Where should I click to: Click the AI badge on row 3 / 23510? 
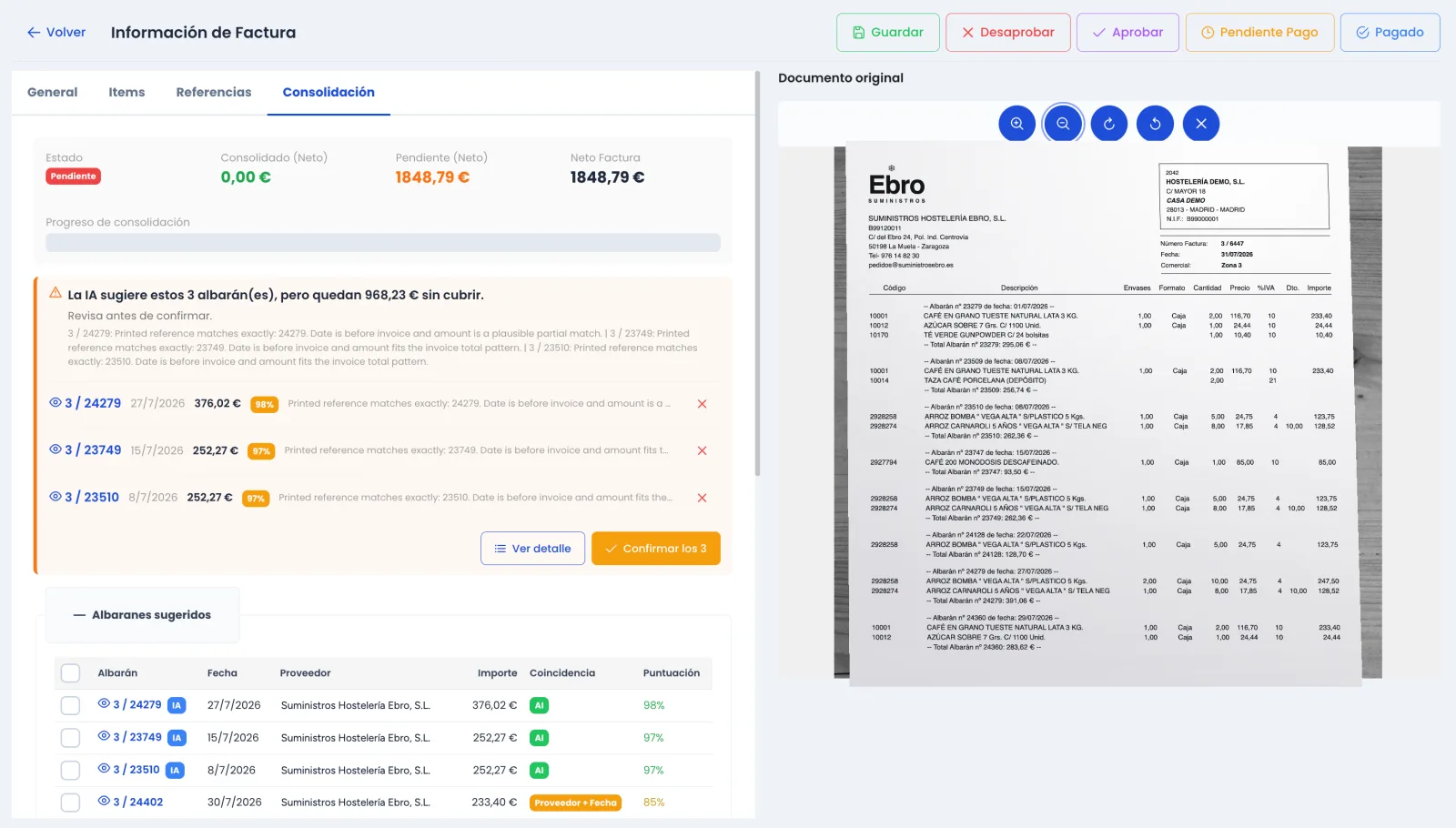tap(540, 771)
